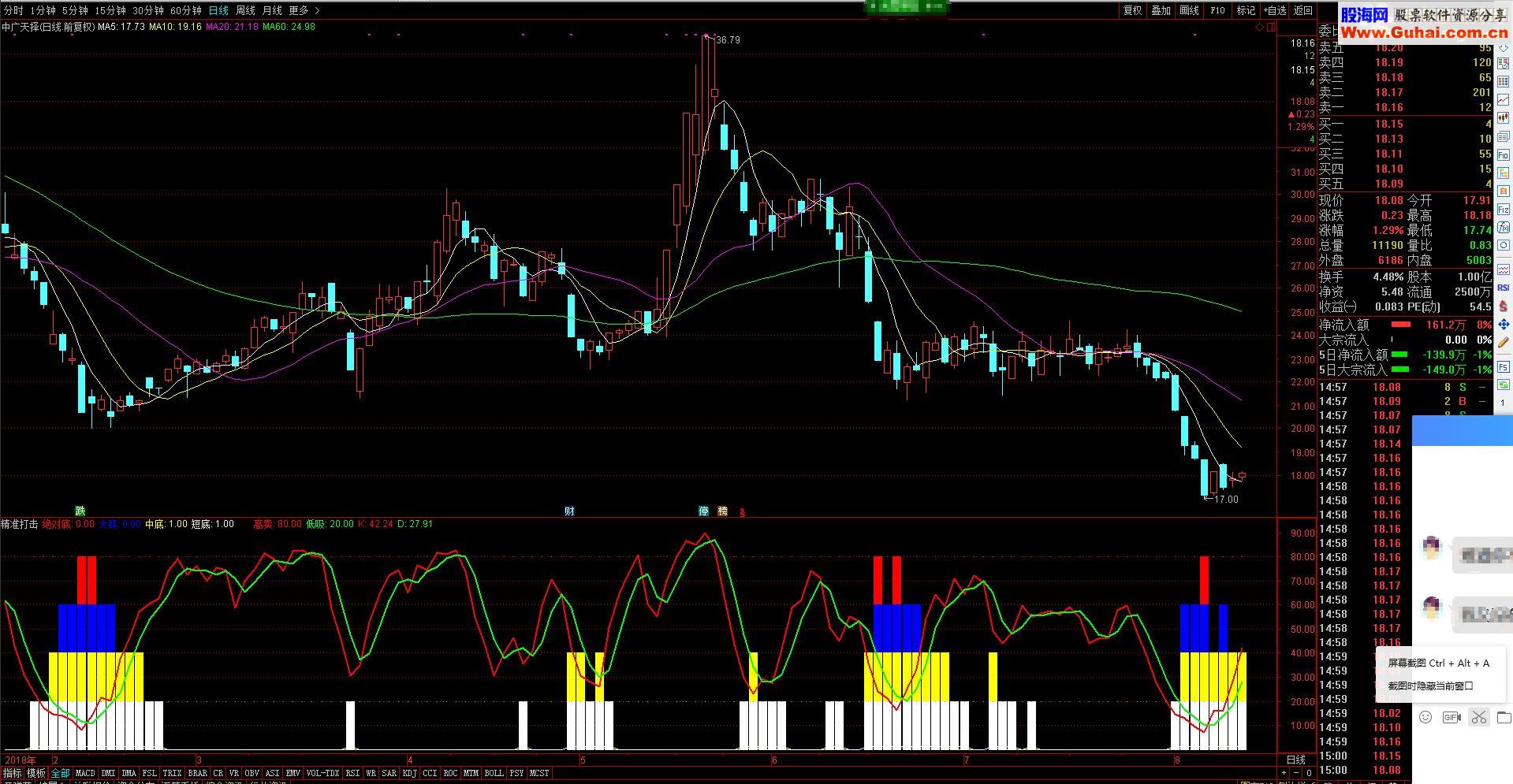Click the F10 sidebar icon

(1504, 155)
